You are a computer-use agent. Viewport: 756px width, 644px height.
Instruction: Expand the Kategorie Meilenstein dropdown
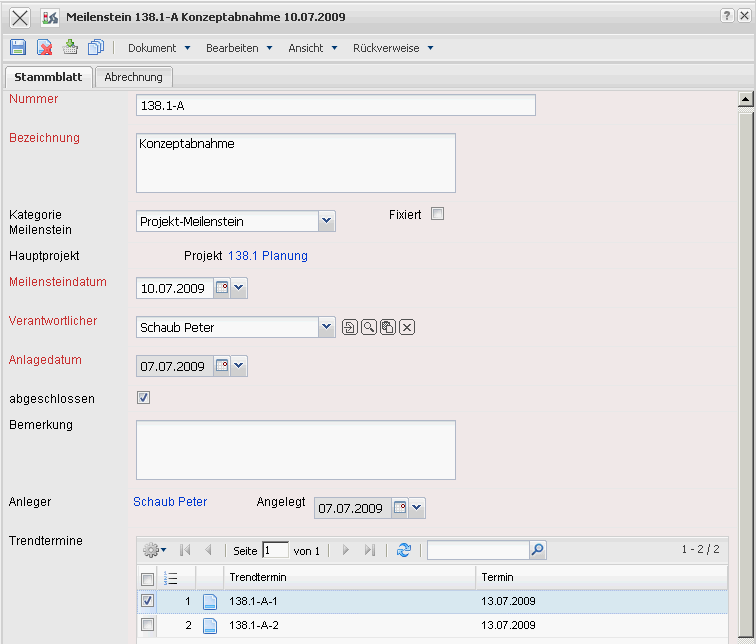[x=326, y=221]
